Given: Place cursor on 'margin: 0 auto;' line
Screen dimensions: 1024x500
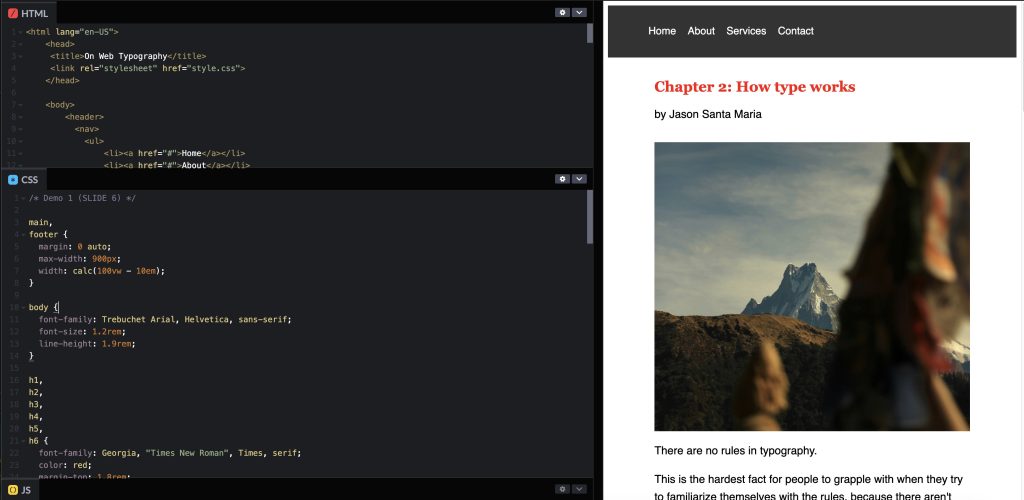Looking at the screenshot, I should 75,247.
